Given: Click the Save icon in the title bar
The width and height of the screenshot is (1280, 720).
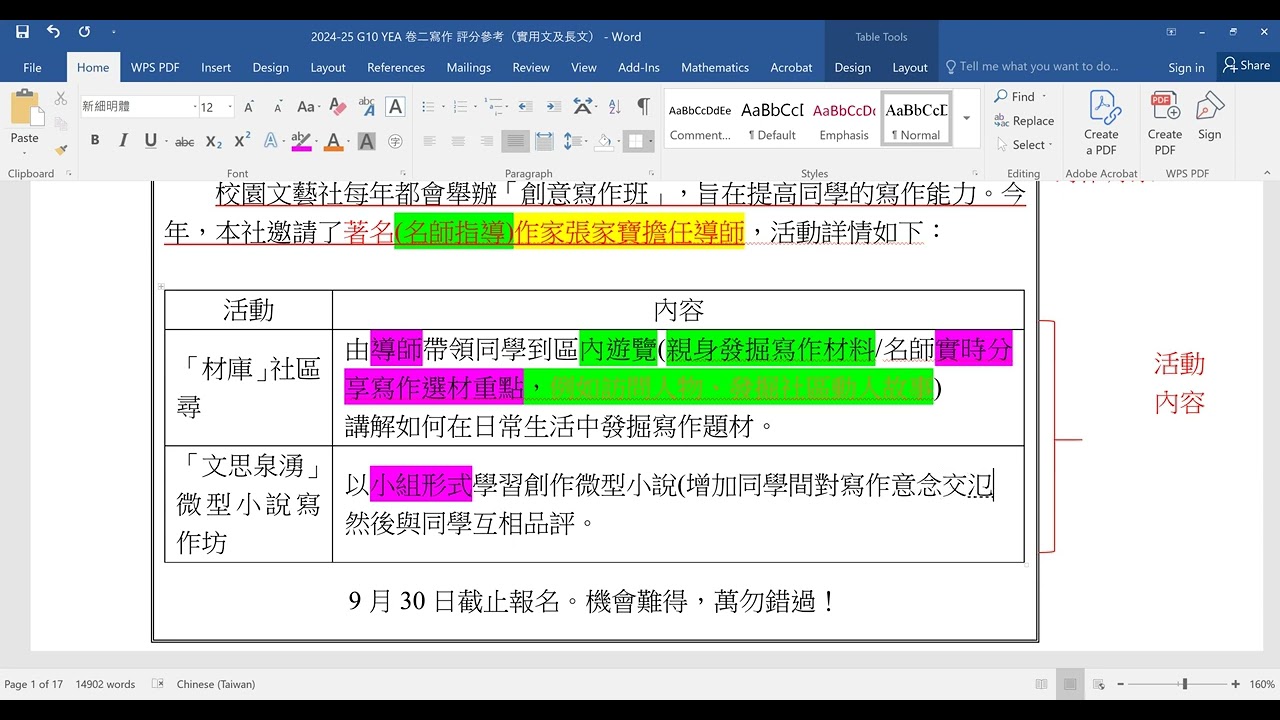Looking at the screenshot, I should tap(22, 33).
